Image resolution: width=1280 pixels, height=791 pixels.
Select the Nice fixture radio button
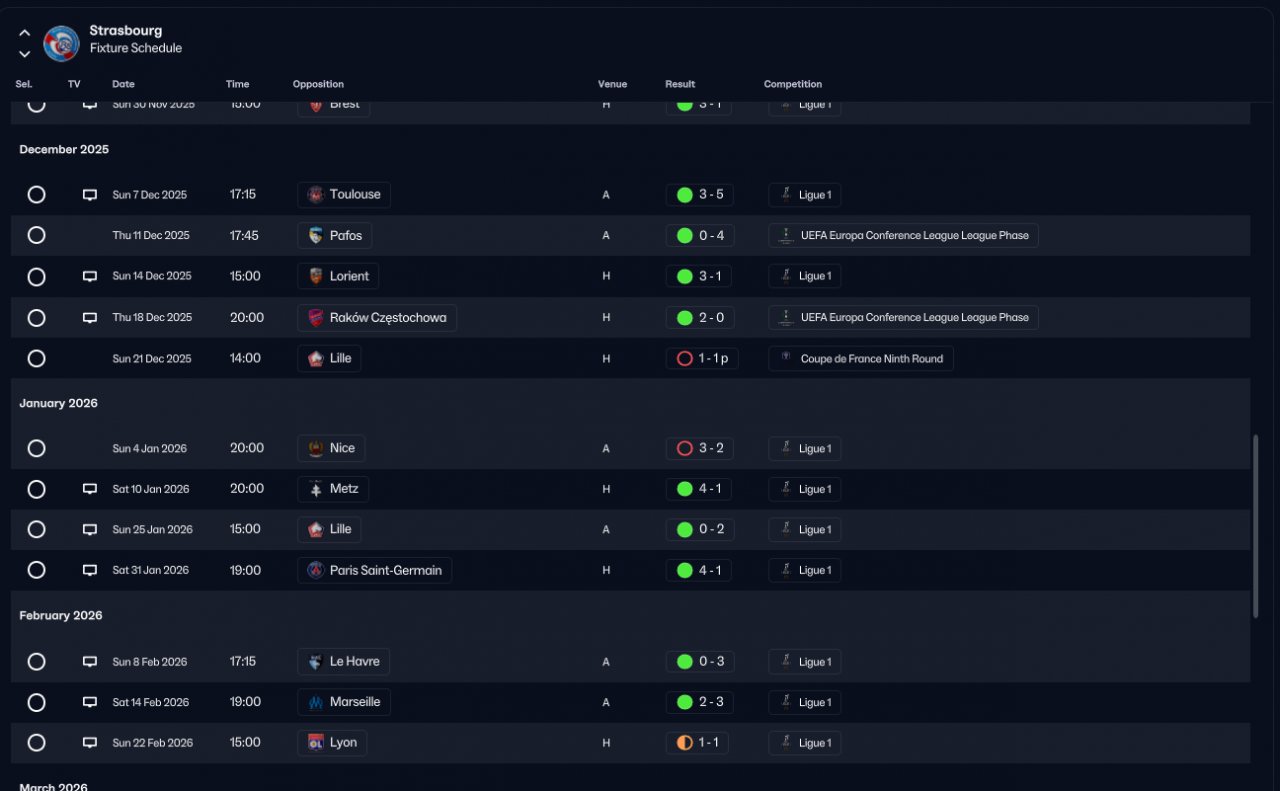37,448
